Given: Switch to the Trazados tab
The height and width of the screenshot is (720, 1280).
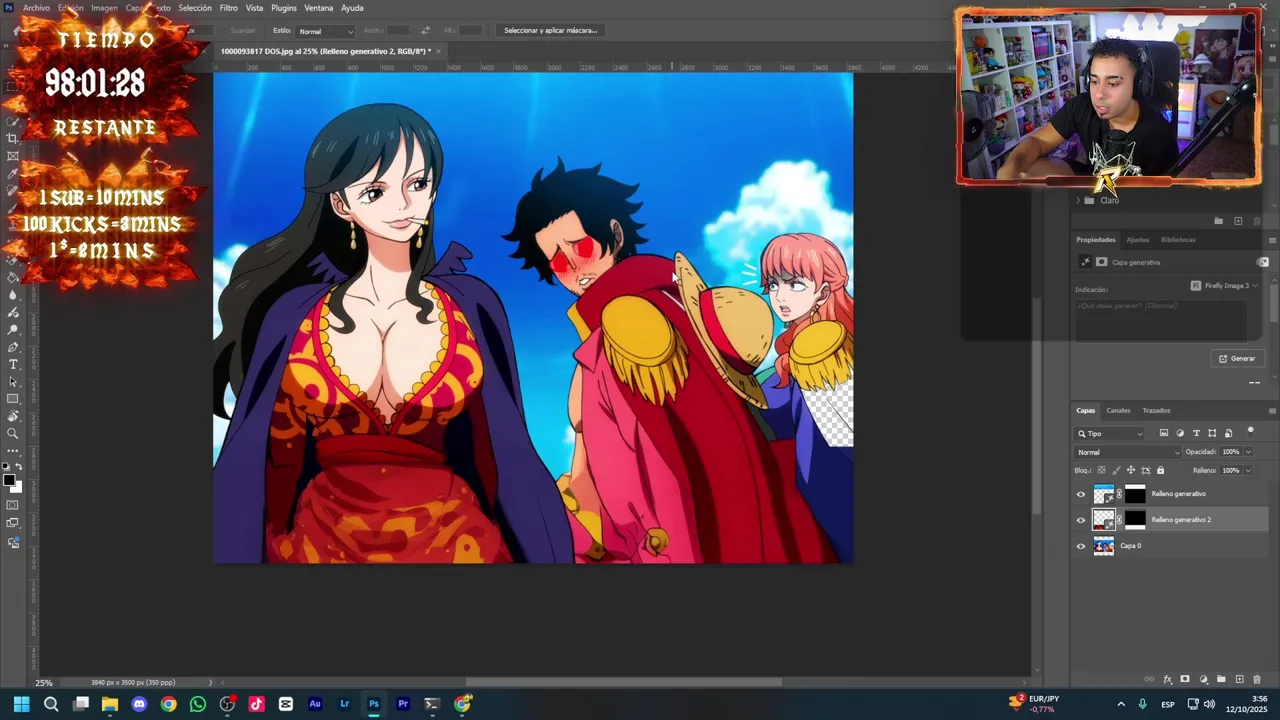Looking at the screenshot, I should [1156, 411].
